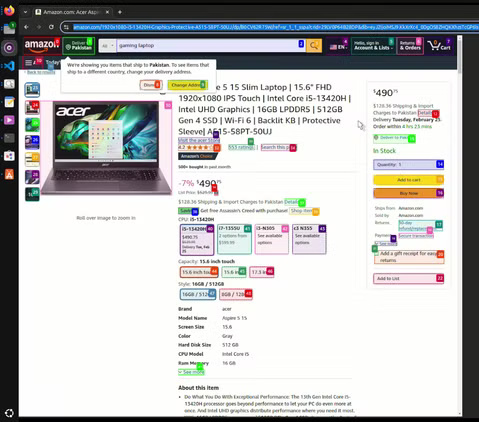479x422 pixels.
Task: Click the Buy Now button
Action: [408, 193]
